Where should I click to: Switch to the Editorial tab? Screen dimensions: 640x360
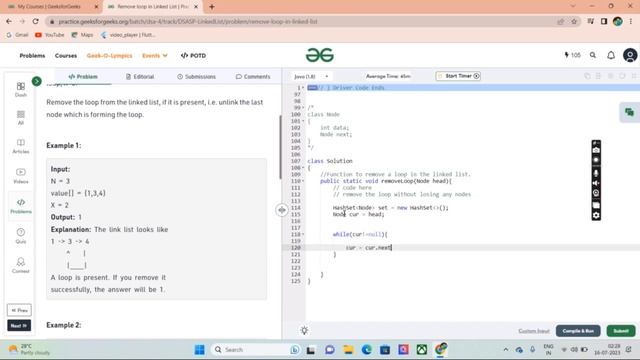click(140, 76)
